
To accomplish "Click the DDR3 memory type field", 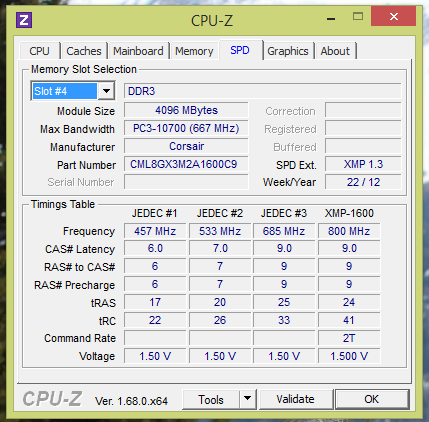I will (x=262, y=91).
